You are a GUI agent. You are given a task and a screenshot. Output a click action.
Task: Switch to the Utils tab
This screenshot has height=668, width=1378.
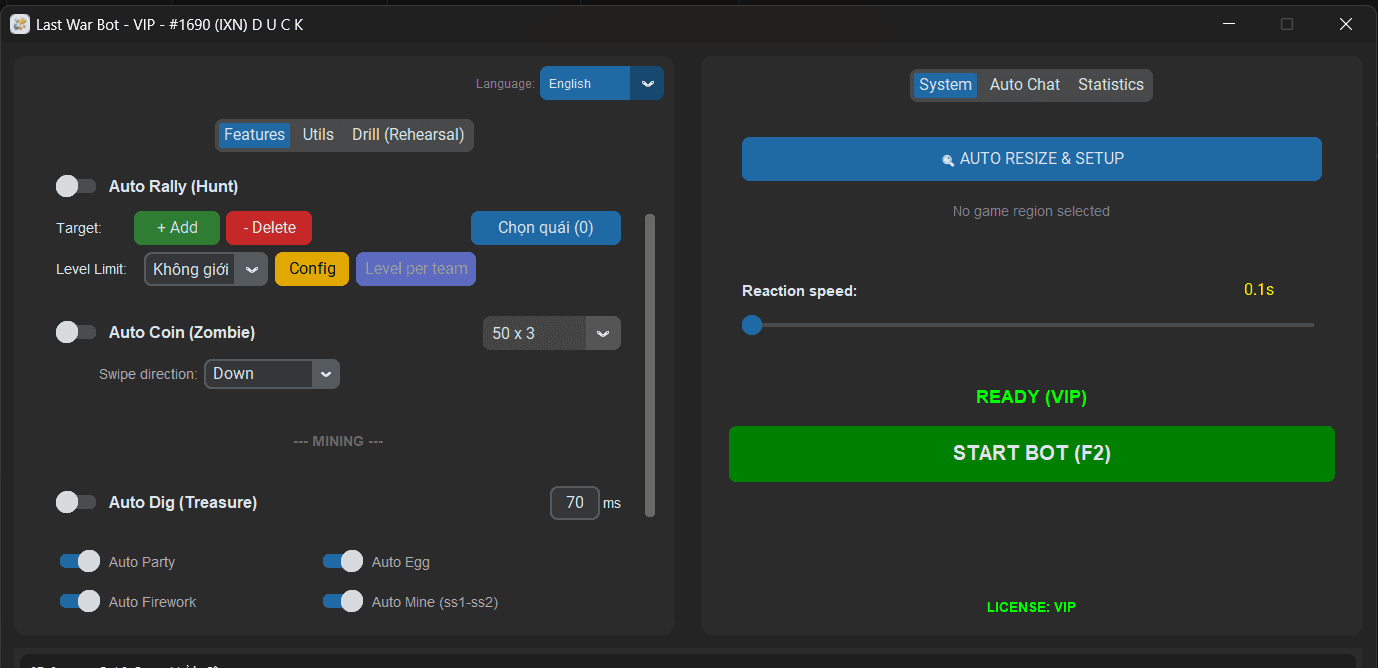(x=318, y=135)
